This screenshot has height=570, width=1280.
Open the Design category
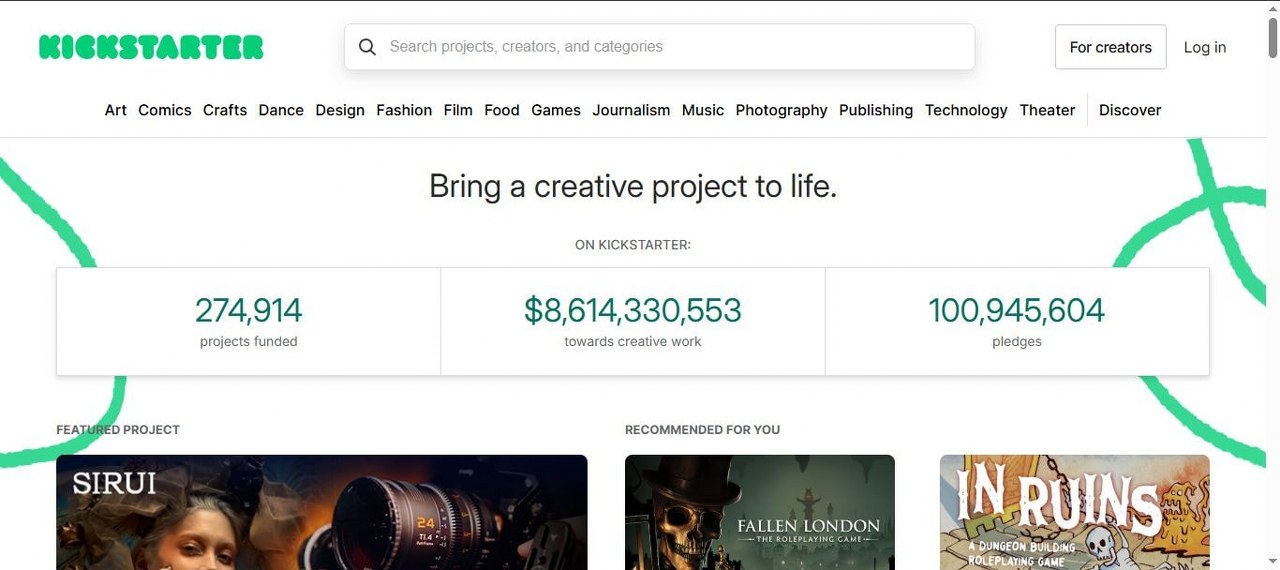(x=340, y=110)
